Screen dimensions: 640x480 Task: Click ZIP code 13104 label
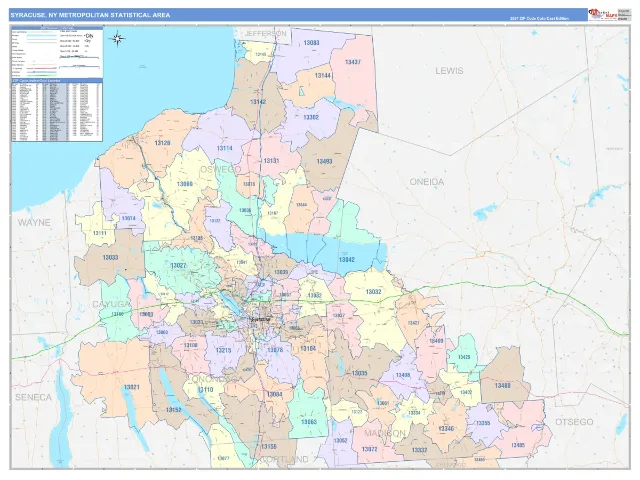click(x=308, y=349)
